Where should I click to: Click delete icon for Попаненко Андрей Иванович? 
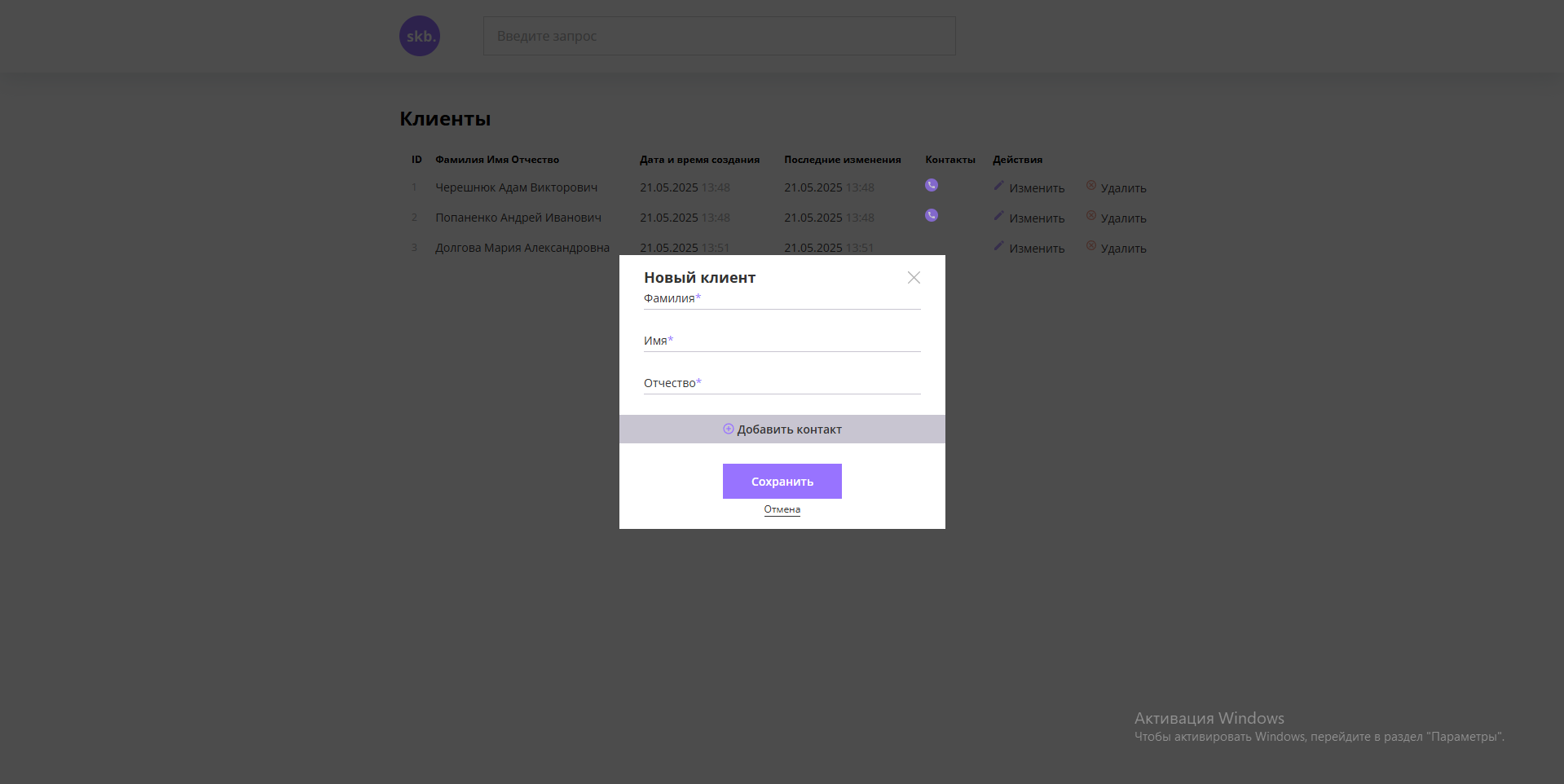[1091, 216]
